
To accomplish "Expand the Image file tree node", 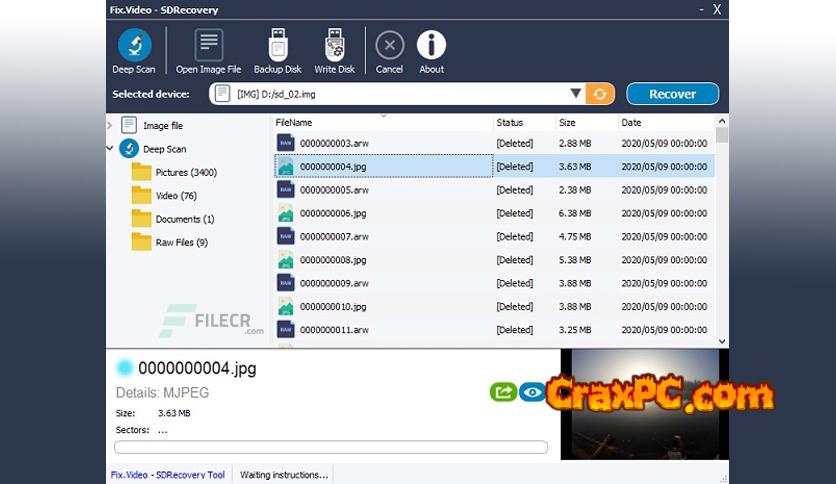I will pos(110,126).
